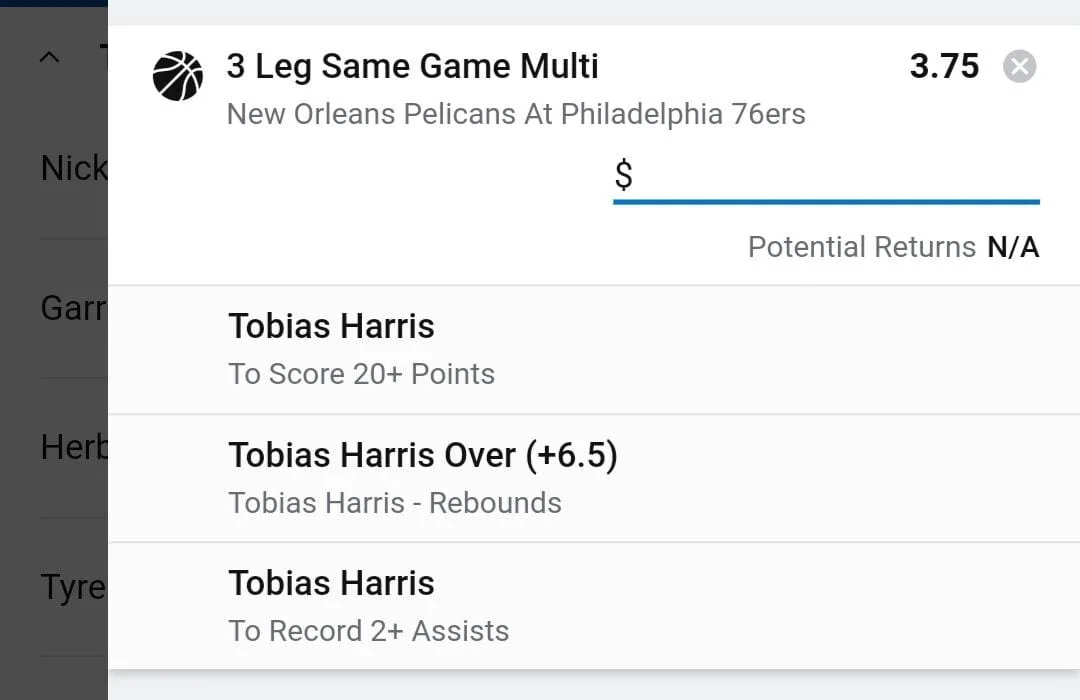Click the To Record 2+ Assists text
Viewport: 1080px width, 700px height.
click(x=368, y=631)
